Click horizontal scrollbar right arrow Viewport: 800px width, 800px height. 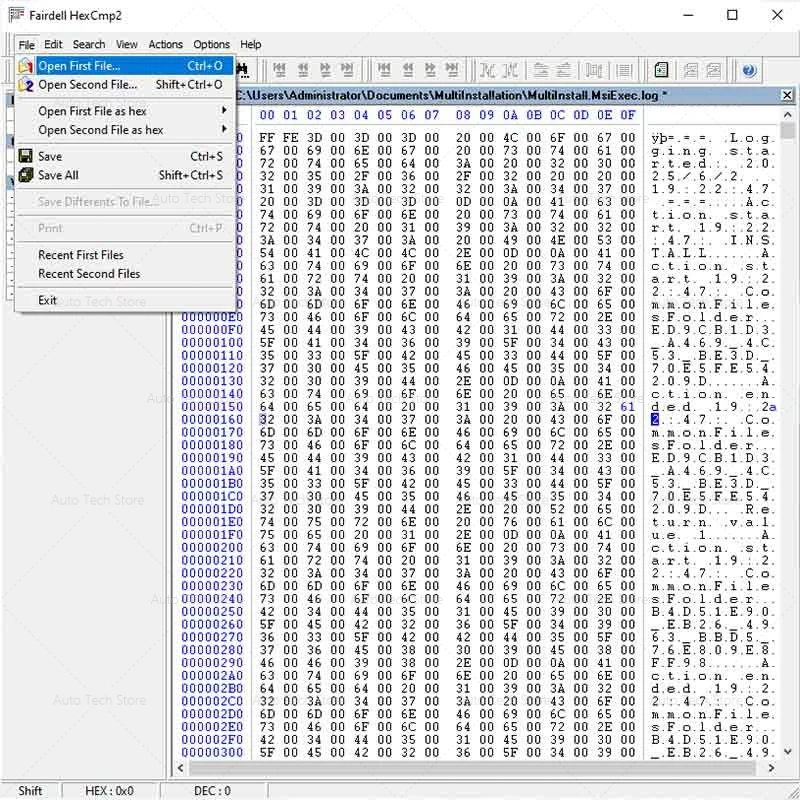771,767
